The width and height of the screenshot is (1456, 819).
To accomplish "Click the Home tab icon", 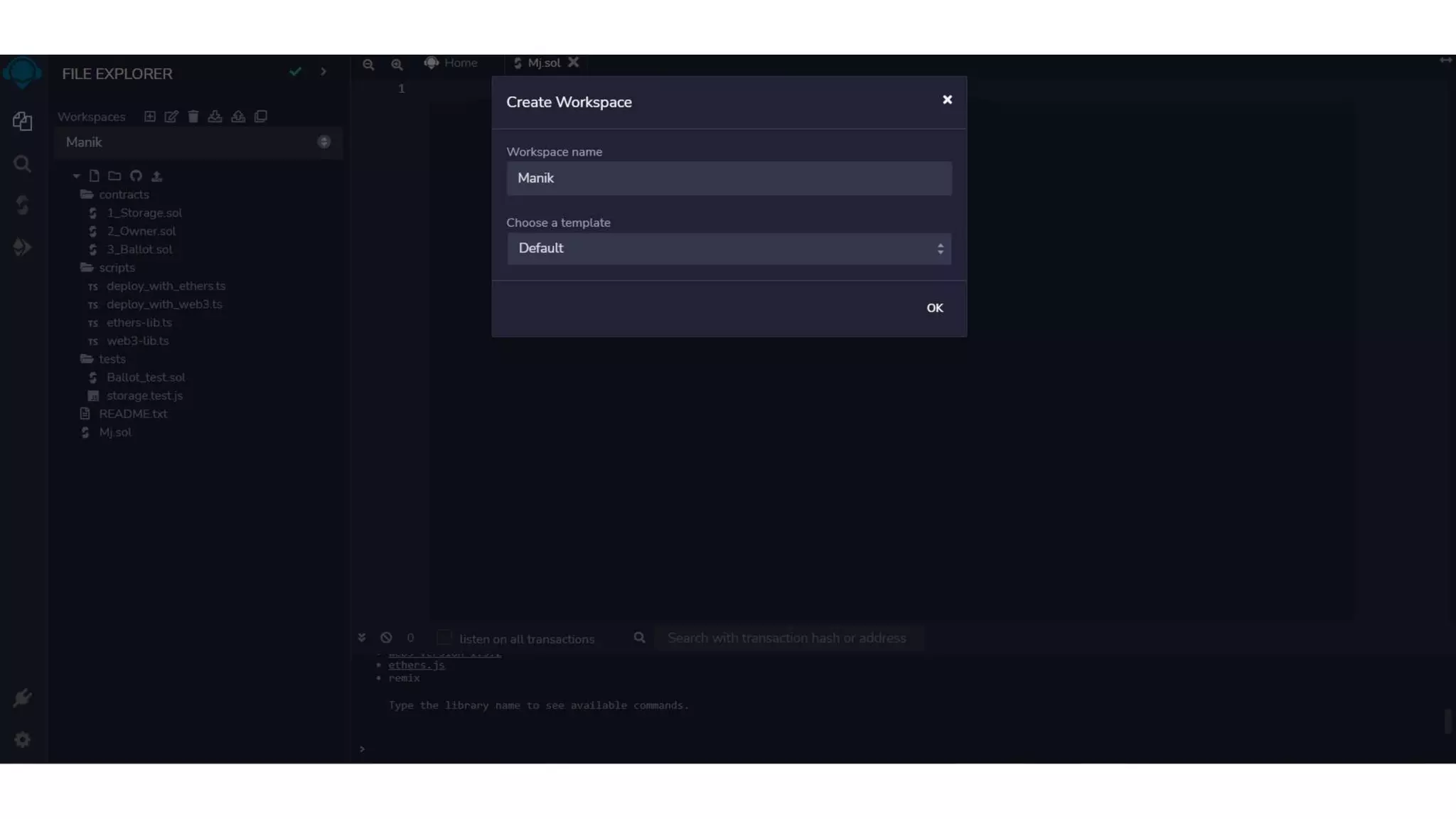I will [432, 63].
